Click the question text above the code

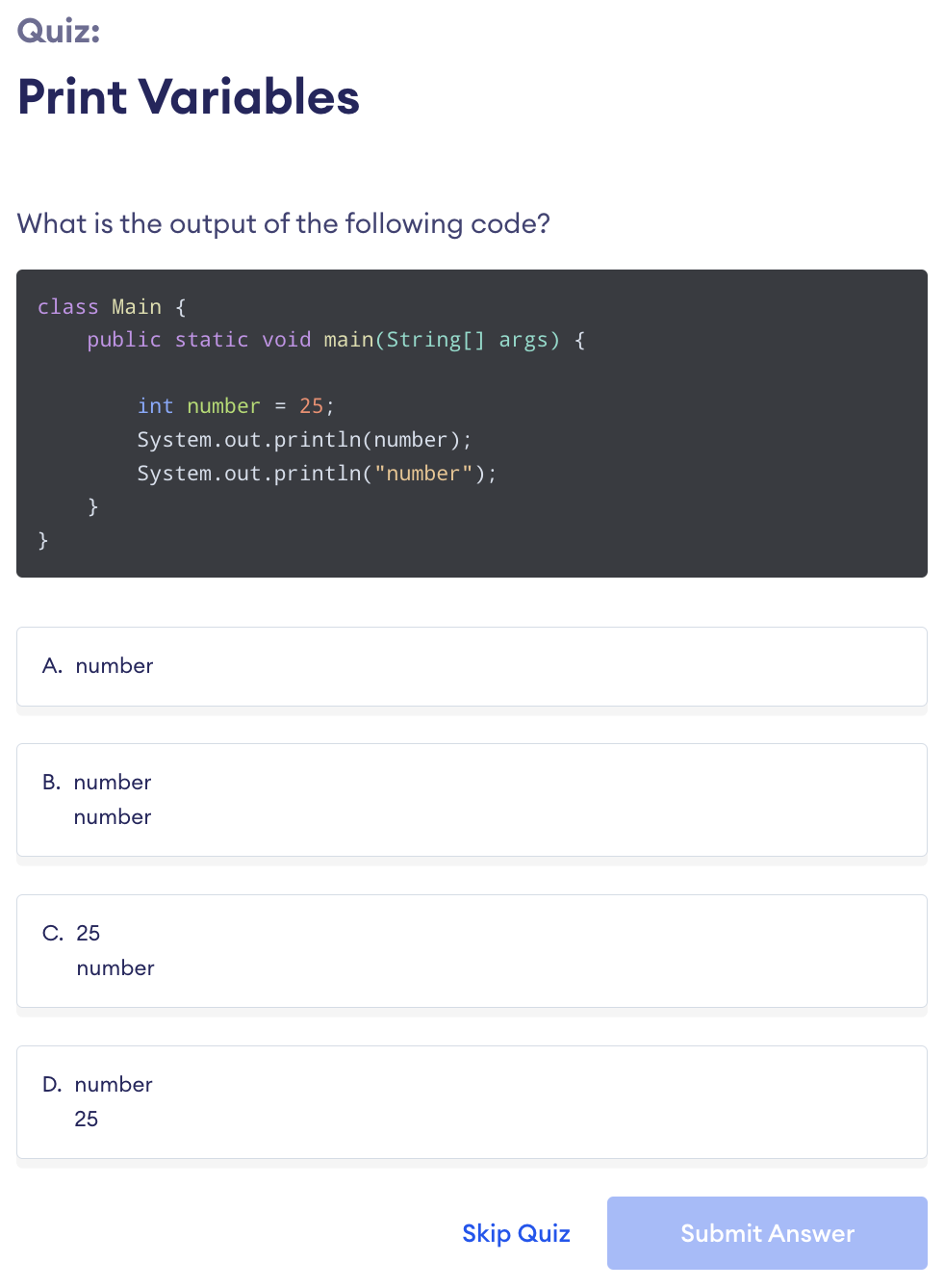click(283, 223)
